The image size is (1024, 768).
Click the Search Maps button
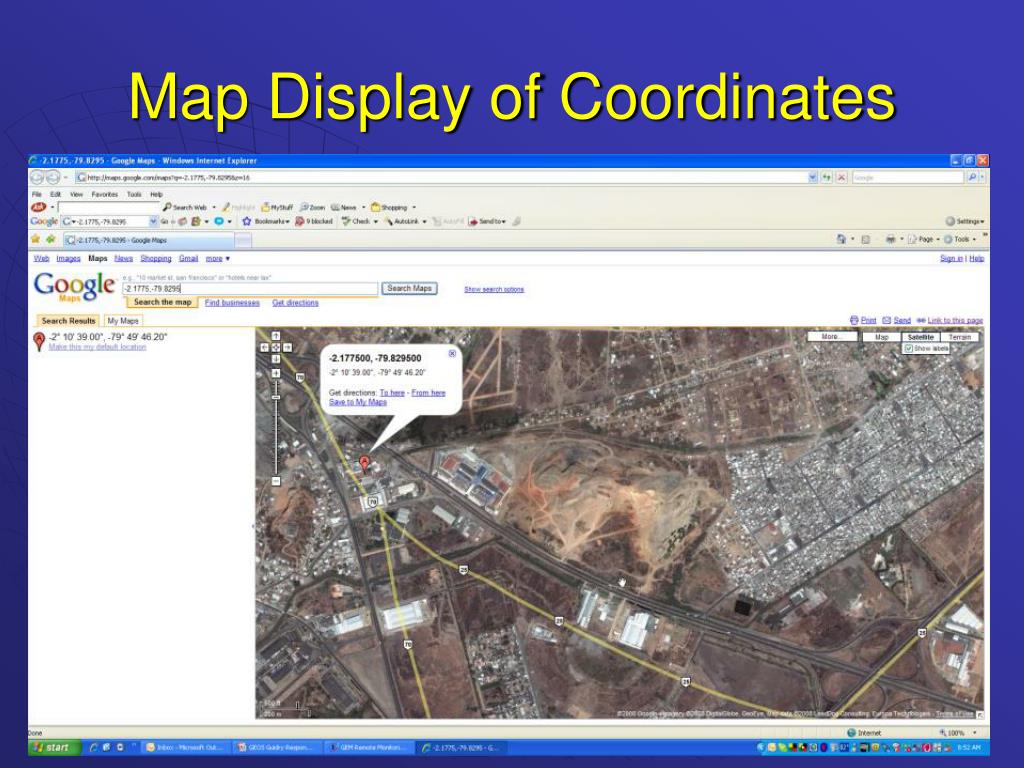click(409, 288)
